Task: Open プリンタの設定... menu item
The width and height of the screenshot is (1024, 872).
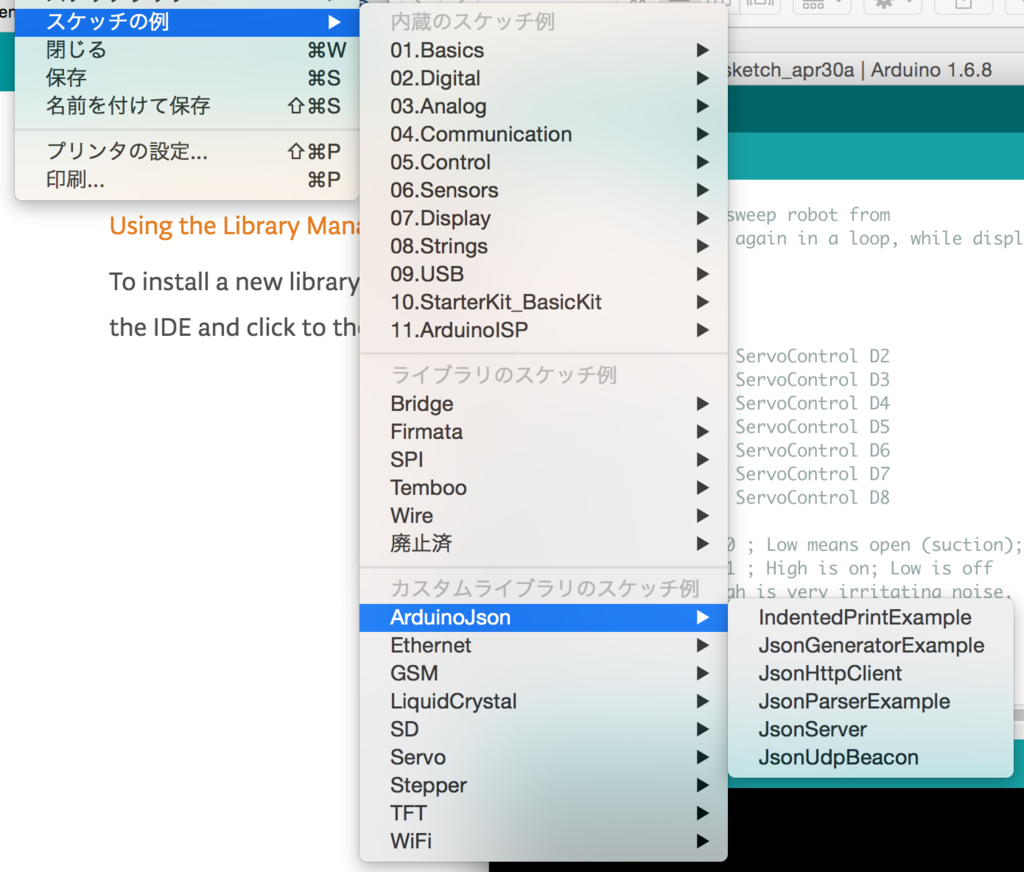Action: [187, 152]
